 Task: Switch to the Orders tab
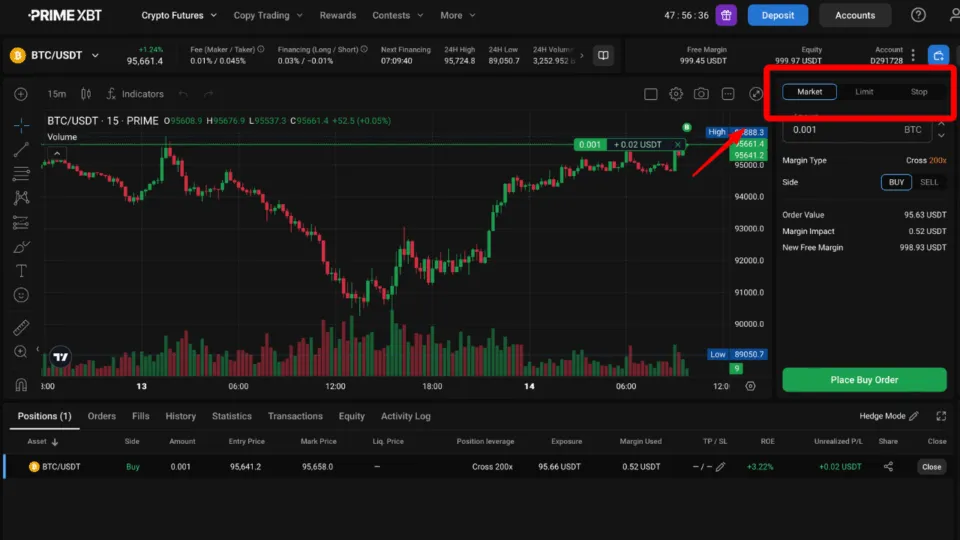[102, 416]
